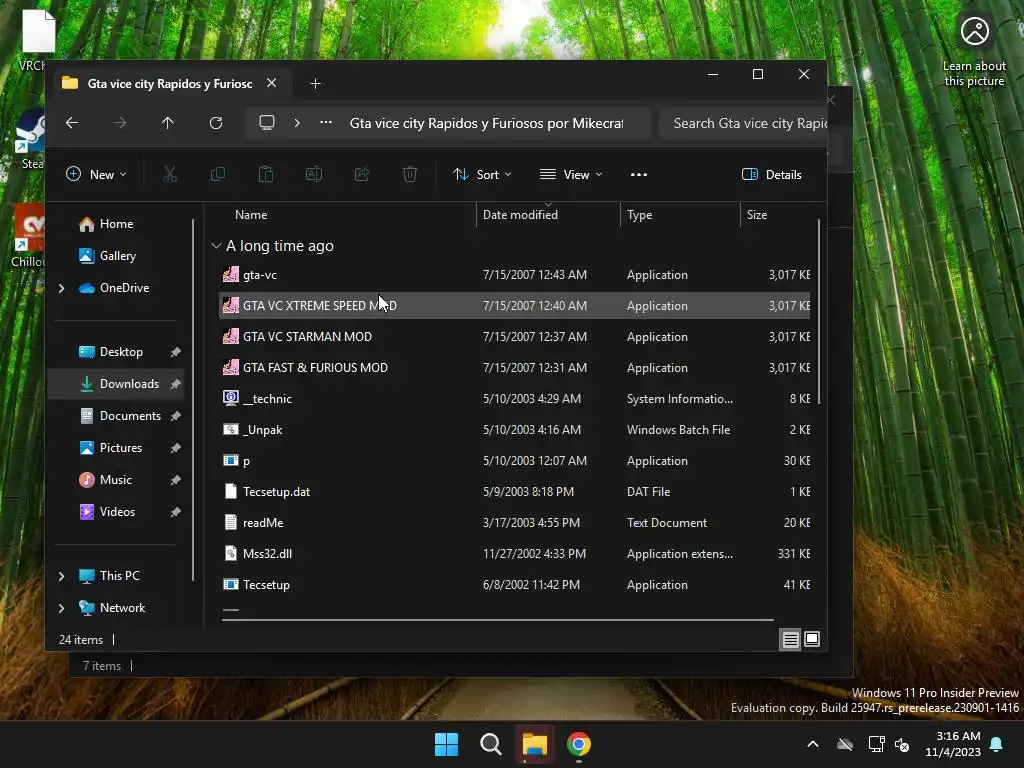Expand the OneDrive tree node
This screenshot has width=1024, height=768.
[x=61, y=288]
